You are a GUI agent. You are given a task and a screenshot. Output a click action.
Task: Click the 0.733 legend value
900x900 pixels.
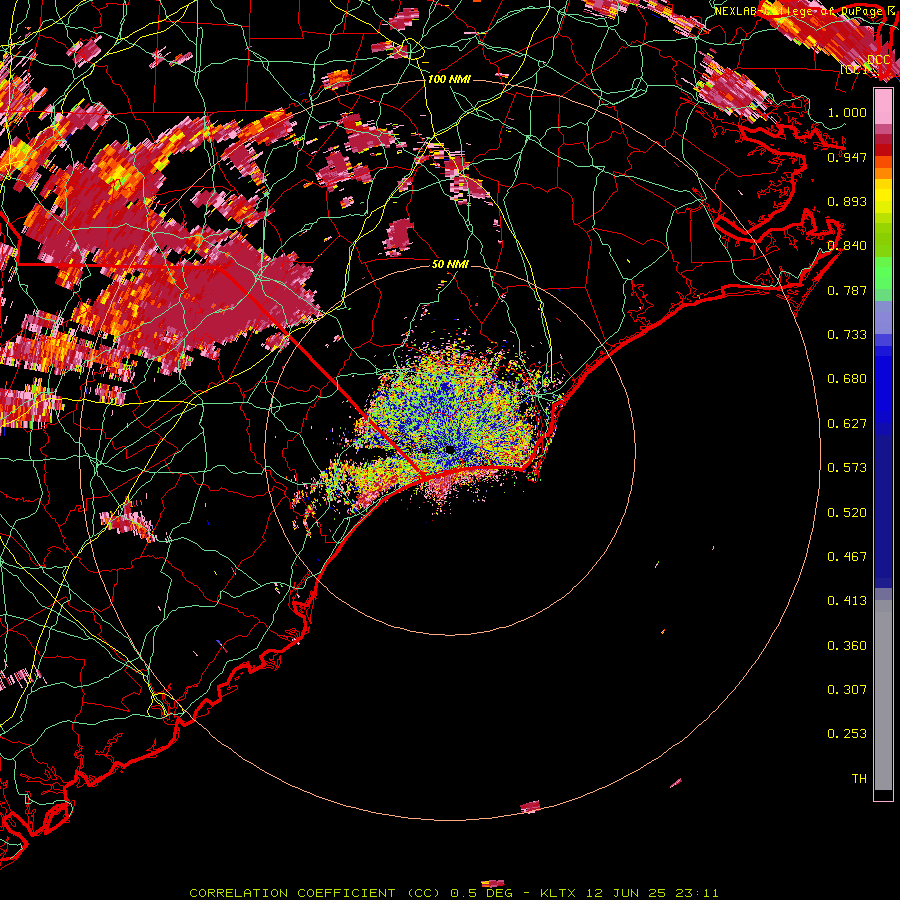(x=847, y=334)
